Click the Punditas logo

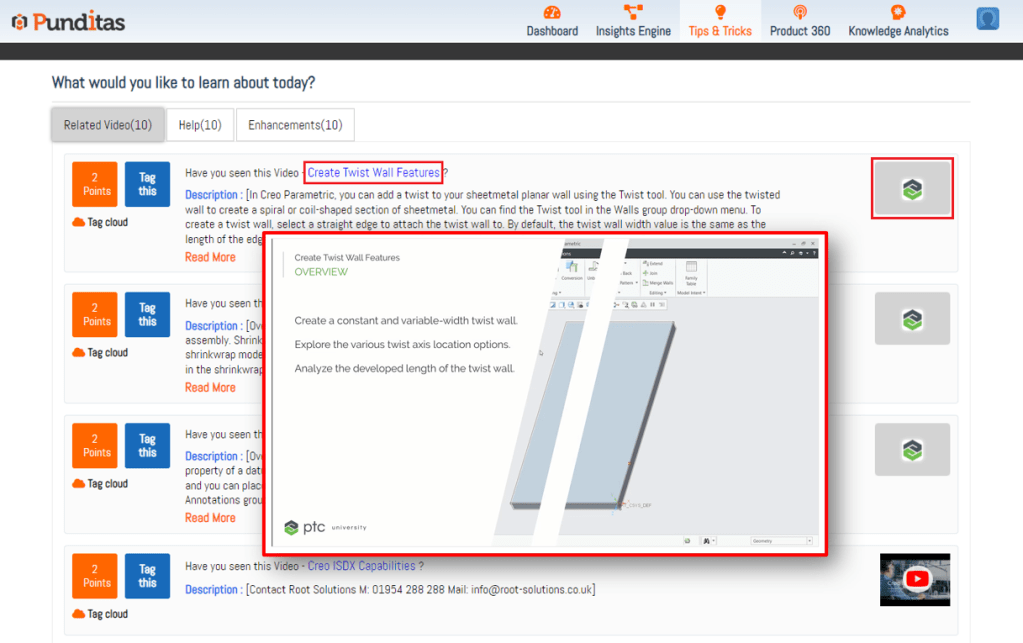pos(68,21)
